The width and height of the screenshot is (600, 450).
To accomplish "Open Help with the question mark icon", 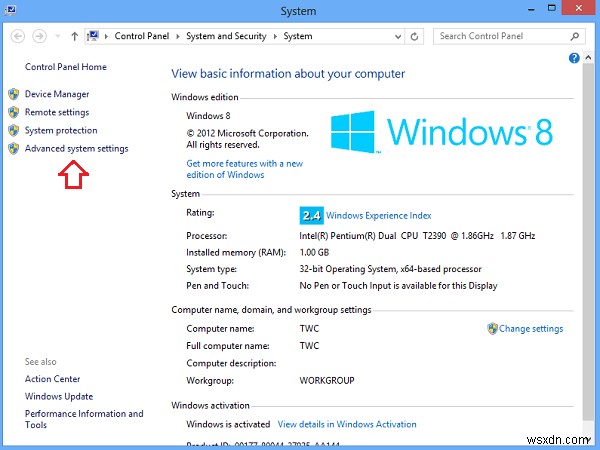I will coord(574,58).
